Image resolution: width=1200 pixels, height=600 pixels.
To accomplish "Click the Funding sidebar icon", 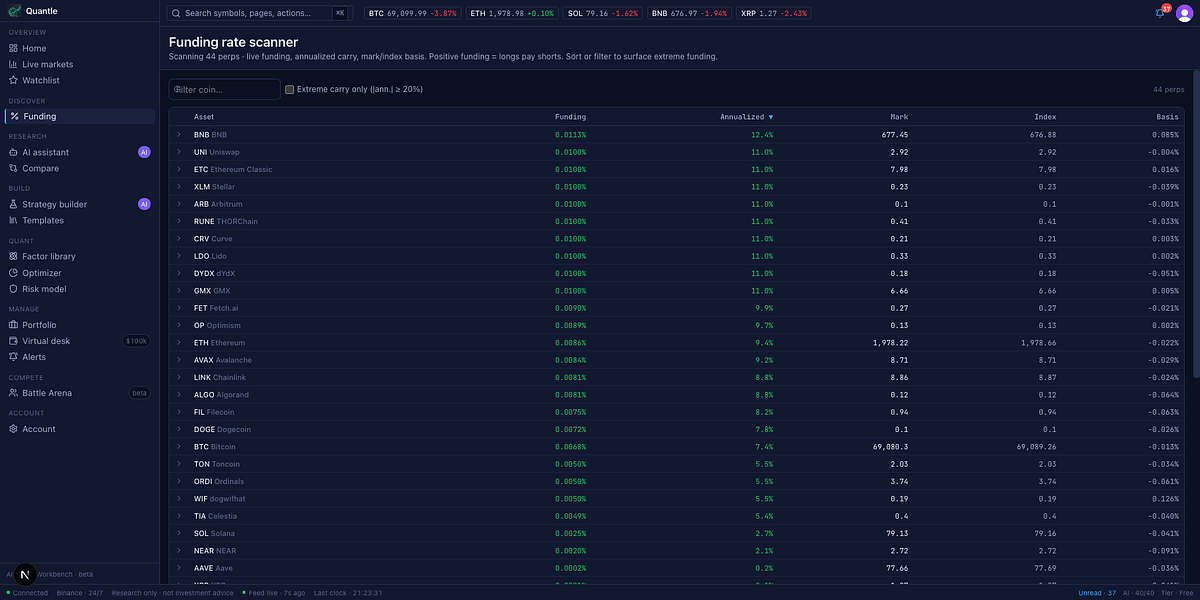I will tap(13, 116).
